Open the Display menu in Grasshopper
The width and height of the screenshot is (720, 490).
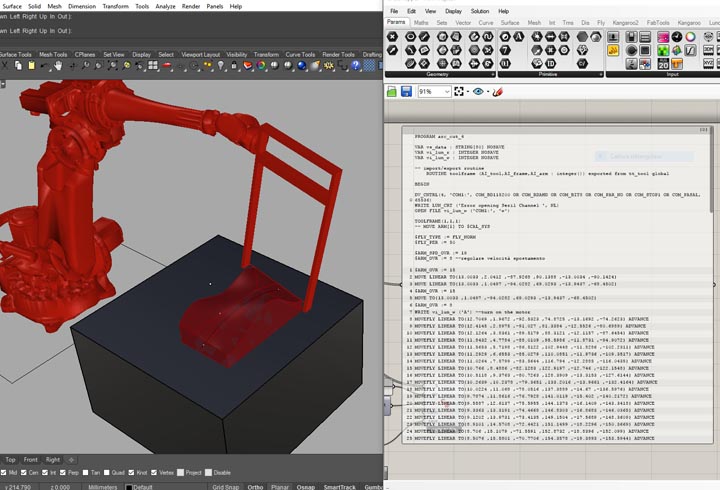(453, 11)
